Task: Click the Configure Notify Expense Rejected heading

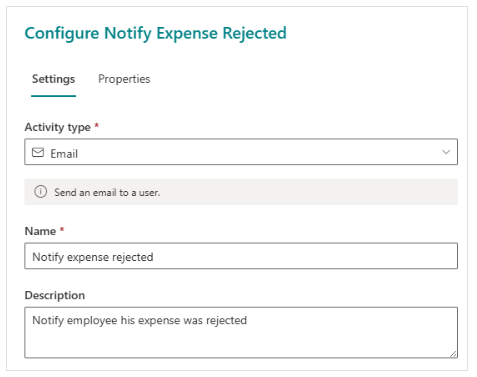Action: [x=155, y=34]
